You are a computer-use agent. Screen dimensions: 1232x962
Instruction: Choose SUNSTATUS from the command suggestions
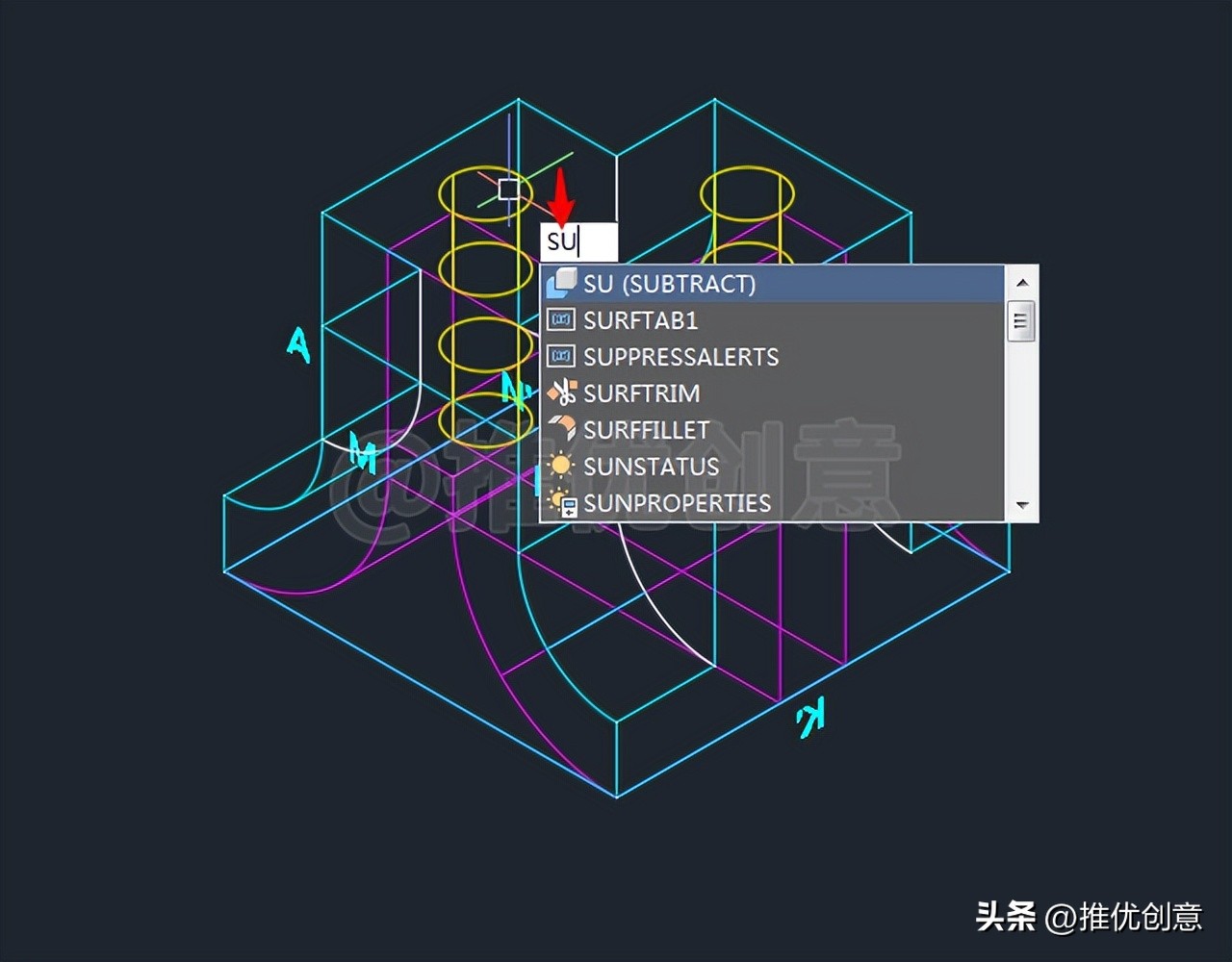(651, 467)
